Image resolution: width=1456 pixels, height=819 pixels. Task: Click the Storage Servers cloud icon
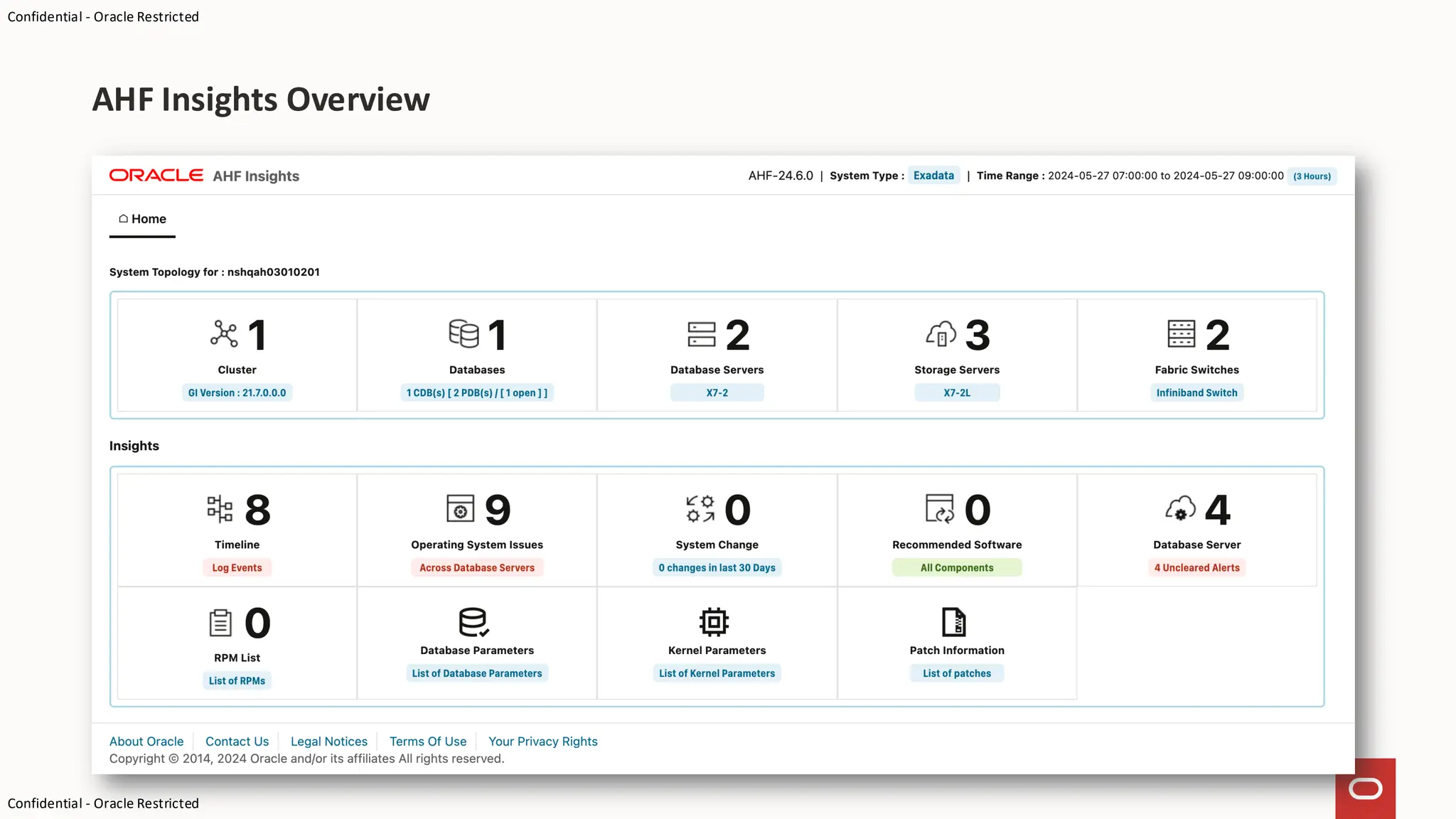pyautogui.click(x=941, y=334)
